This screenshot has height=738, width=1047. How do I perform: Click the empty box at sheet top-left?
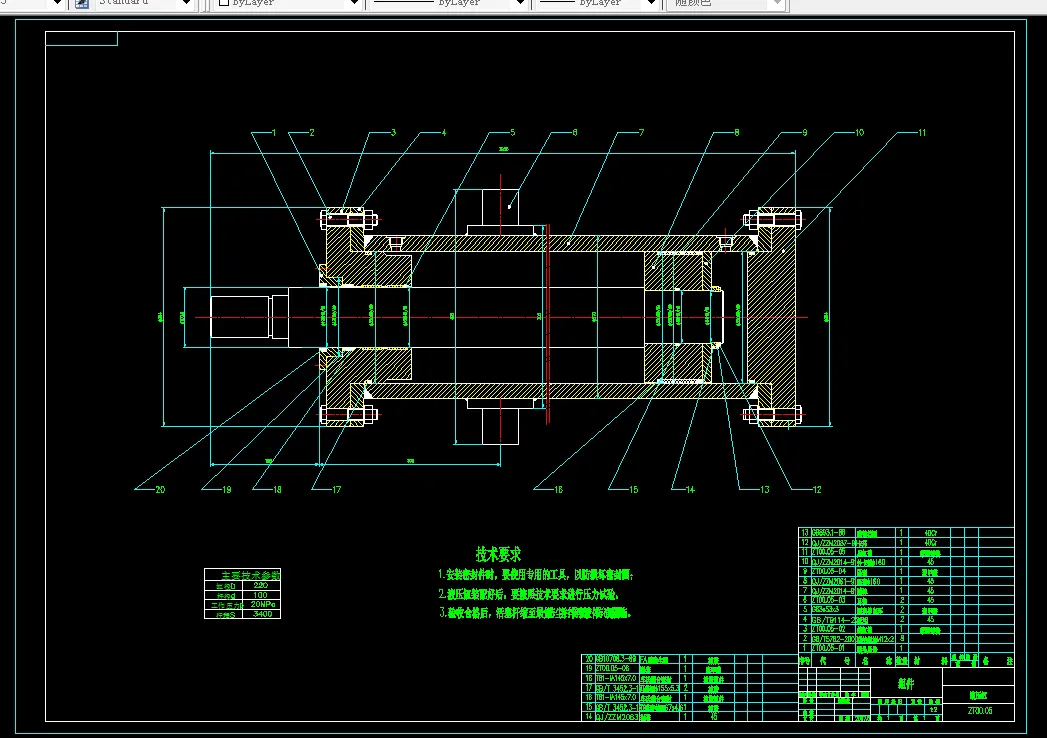pyautogui.click(x=81, y=39)
